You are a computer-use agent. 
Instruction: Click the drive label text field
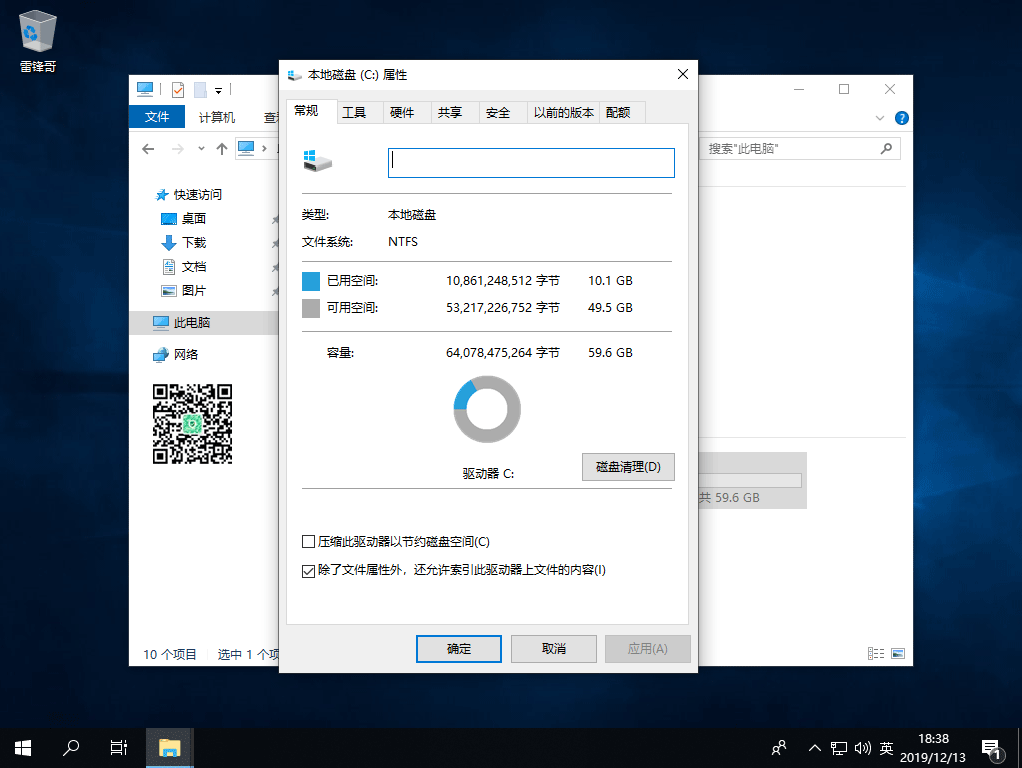coord(530,163)
